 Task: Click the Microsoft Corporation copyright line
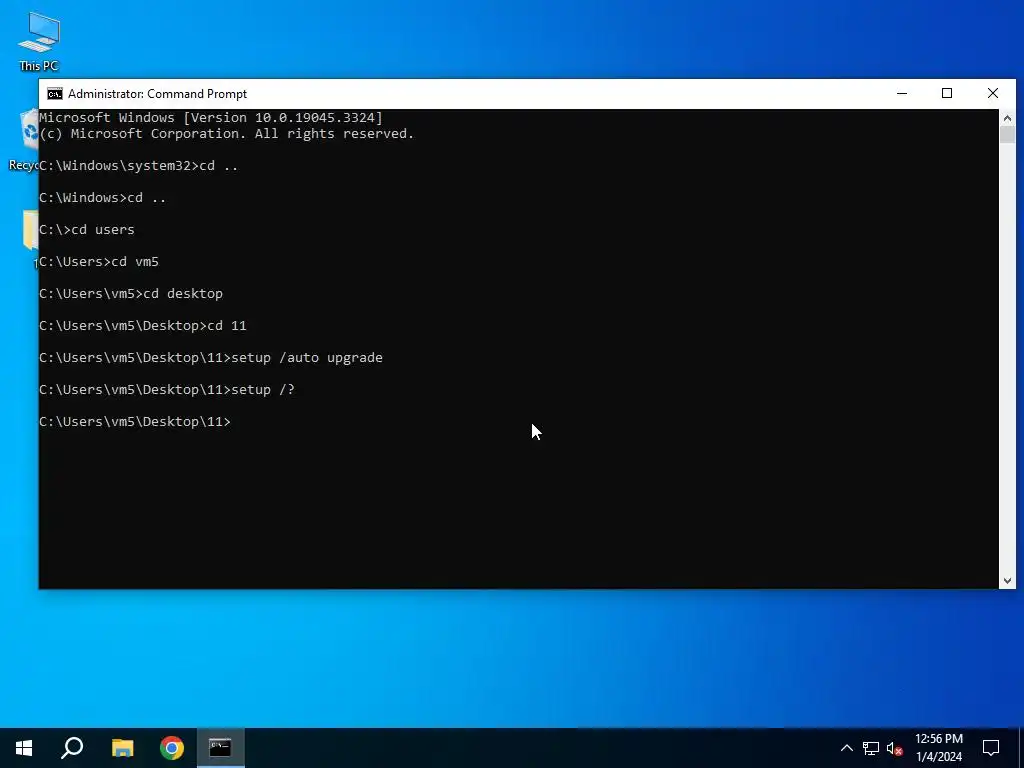pyautogui.click(x=227, y=134)
